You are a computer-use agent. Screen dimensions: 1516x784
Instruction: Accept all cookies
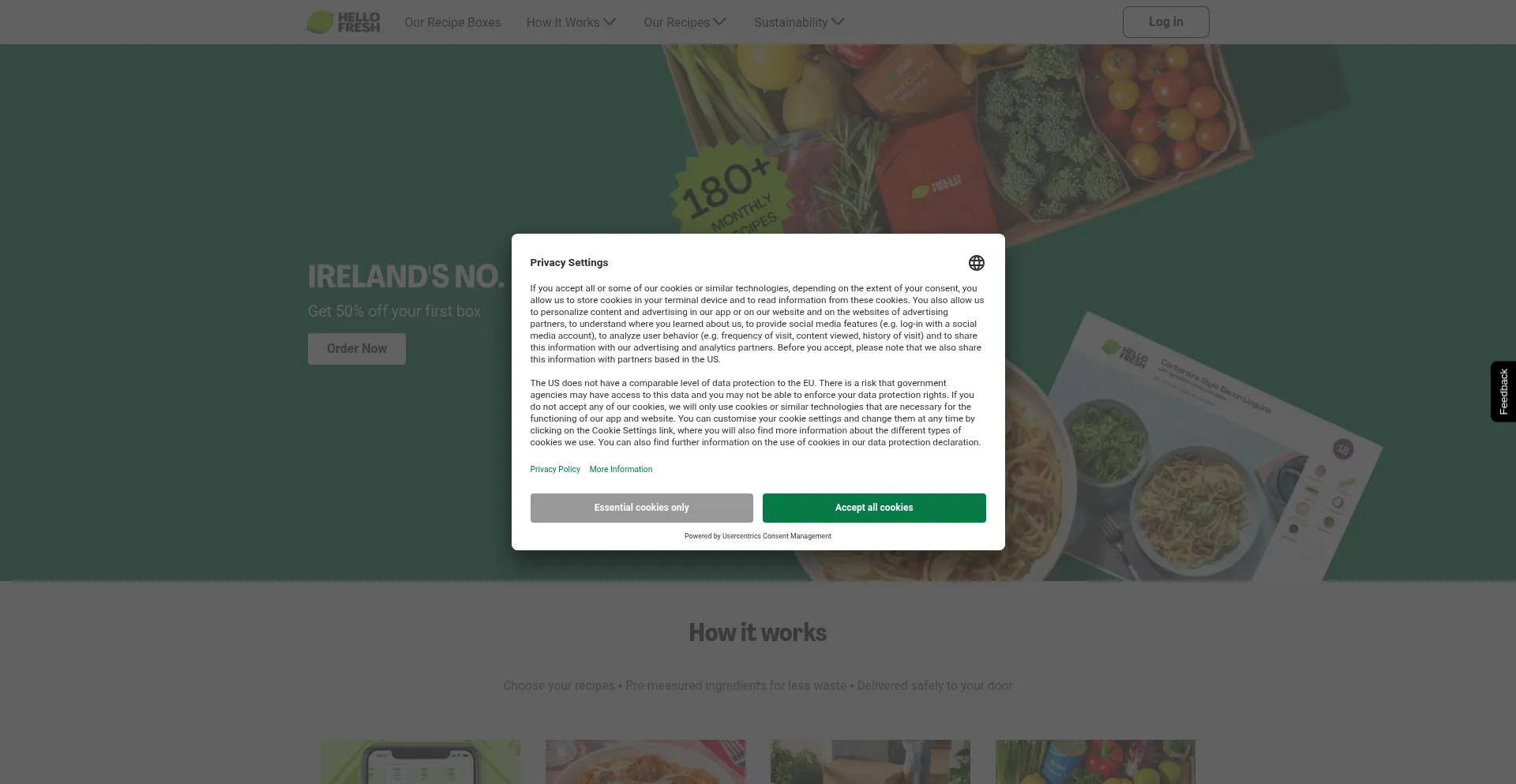[874, 508]
